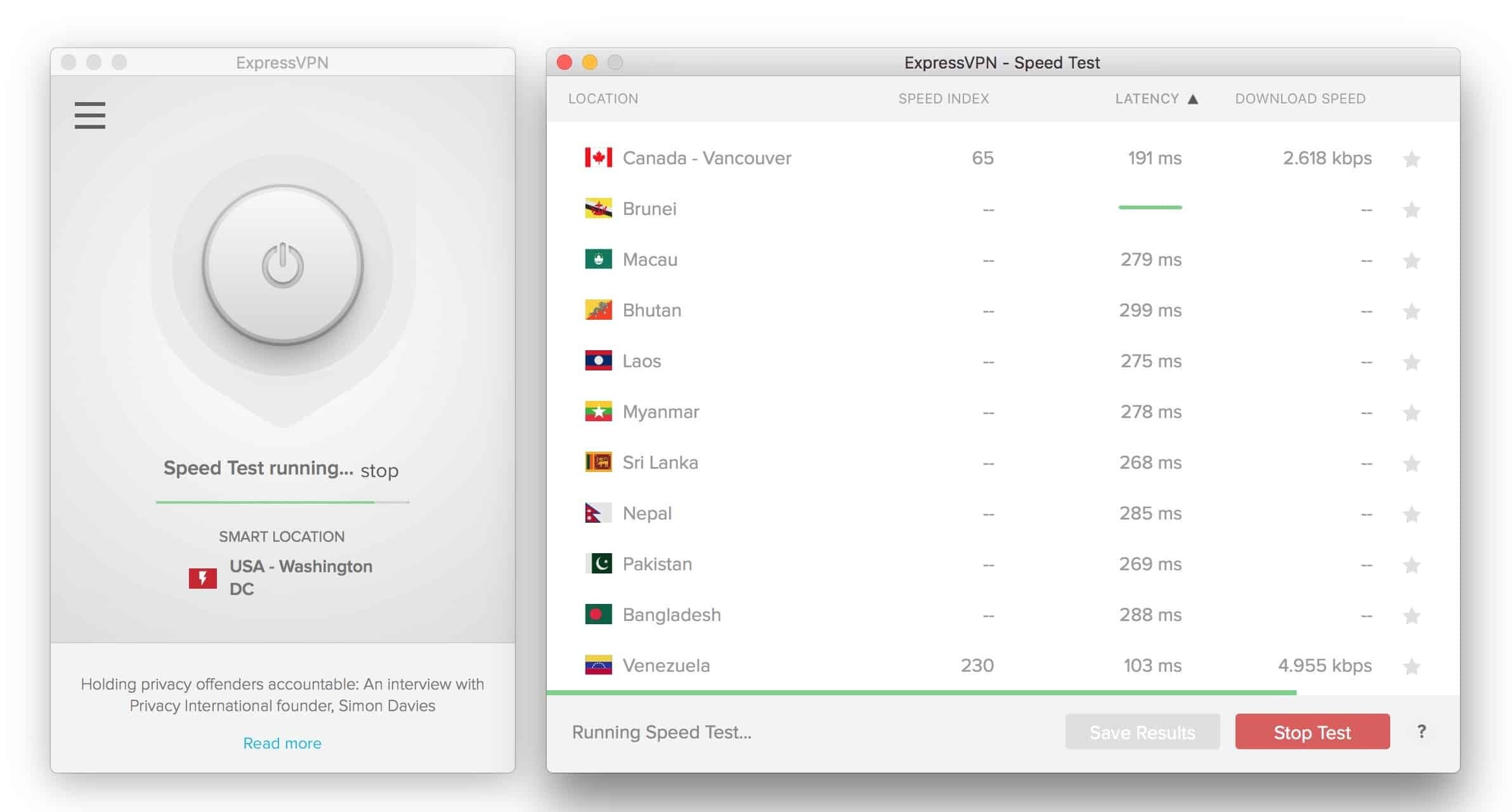The image size is (1512, 812).
Task: Select the Macau flag icon
Action: (x=598, y=259)
